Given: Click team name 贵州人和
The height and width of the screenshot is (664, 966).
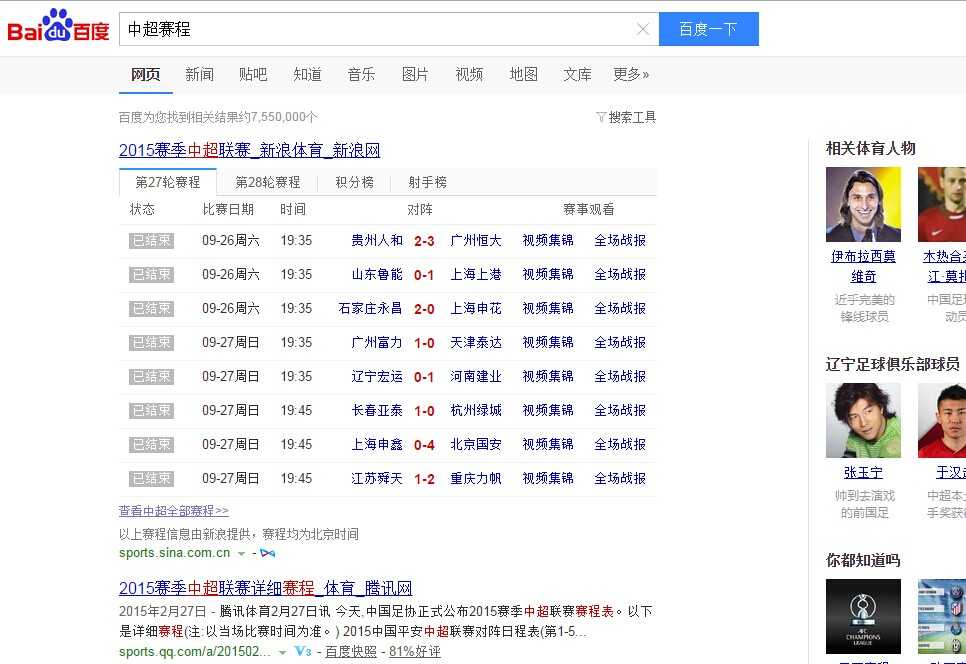Looking at the screenshot, I should (x=376, y=240).
